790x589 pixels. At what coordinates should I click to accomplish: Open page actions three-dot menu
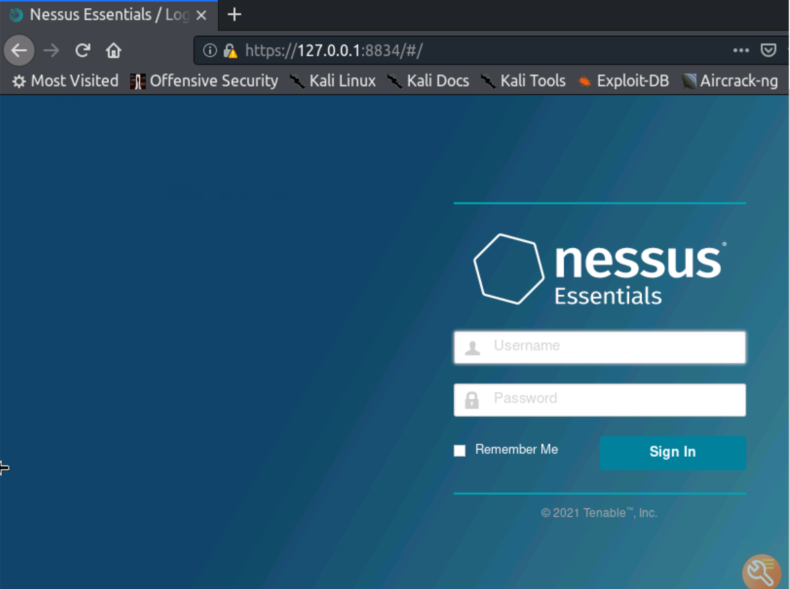click(741, 50)
